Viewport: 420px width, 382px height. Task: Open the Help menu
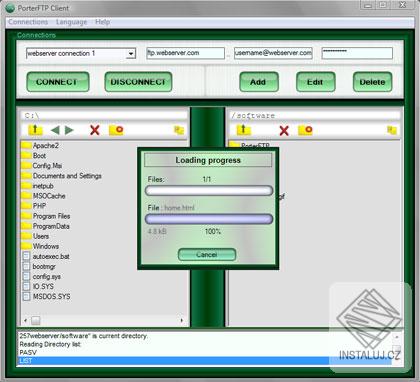102,22
